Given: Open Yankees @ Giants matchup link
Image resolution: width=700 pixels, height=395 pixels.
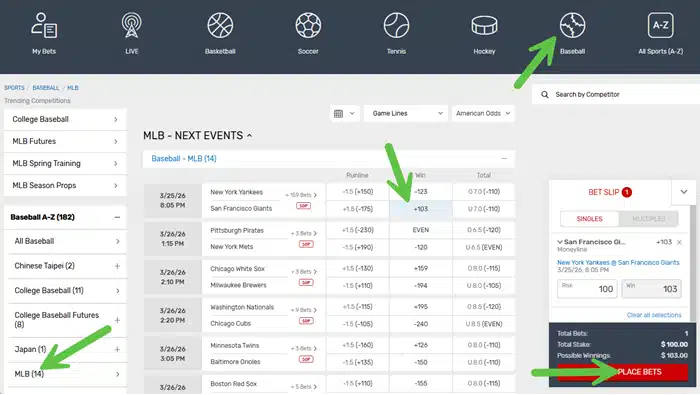Looking at the screenshot, I should (x=618, y=262).
